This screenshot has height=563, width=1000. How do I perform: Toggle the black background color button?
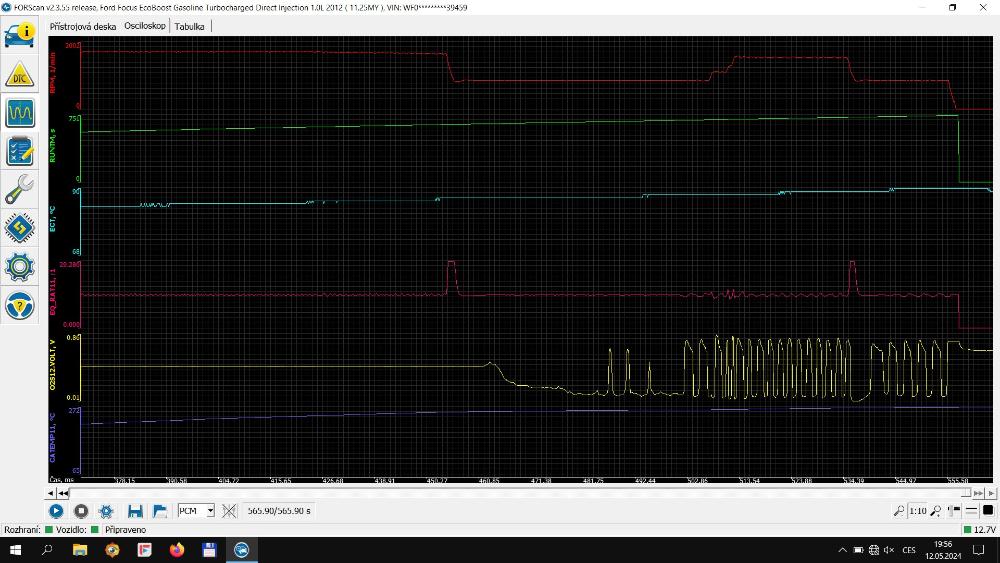pyautogui.click(x=987, y=511)
